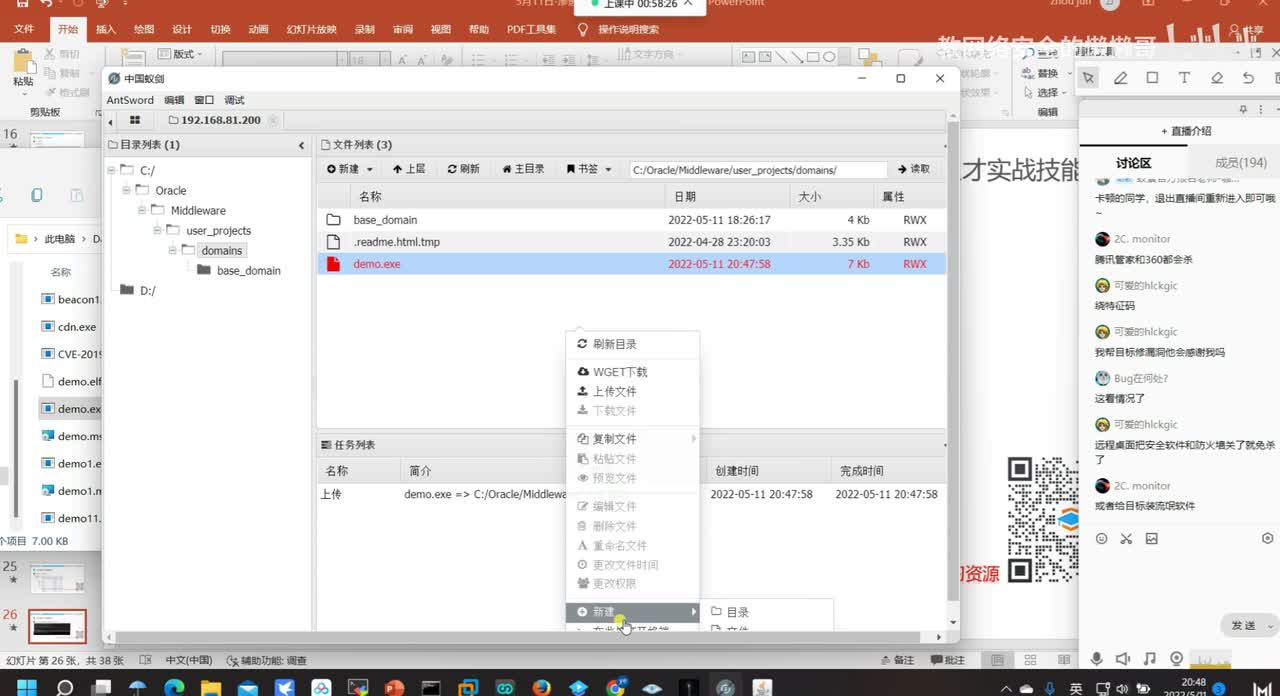Collapse the Oracle tree node
Image resolution: width=1280 pixels, height=696 pixels.
pyautogui.click(x=127, y=189)
